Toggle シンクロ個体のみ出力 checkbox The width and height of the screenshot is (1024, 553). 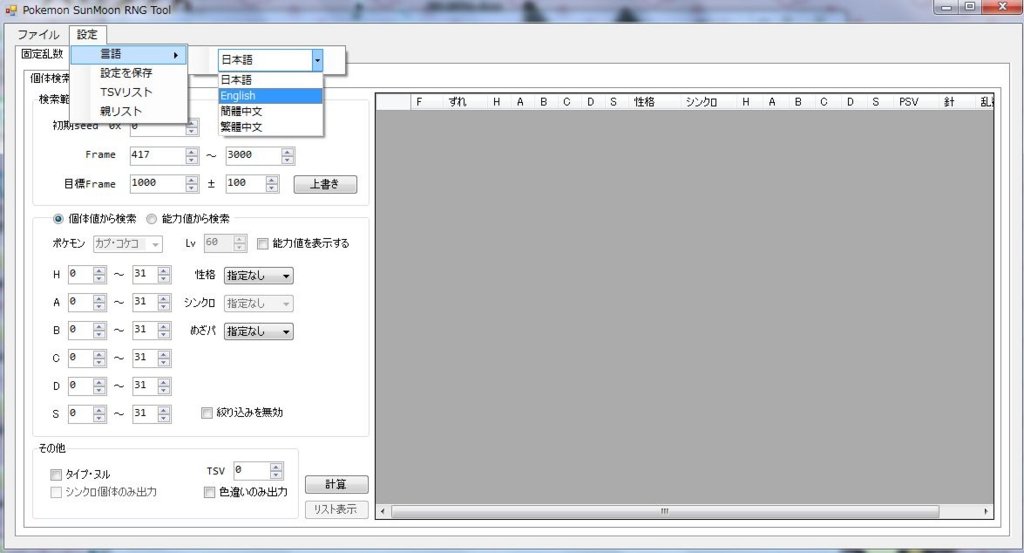(104, 492)
